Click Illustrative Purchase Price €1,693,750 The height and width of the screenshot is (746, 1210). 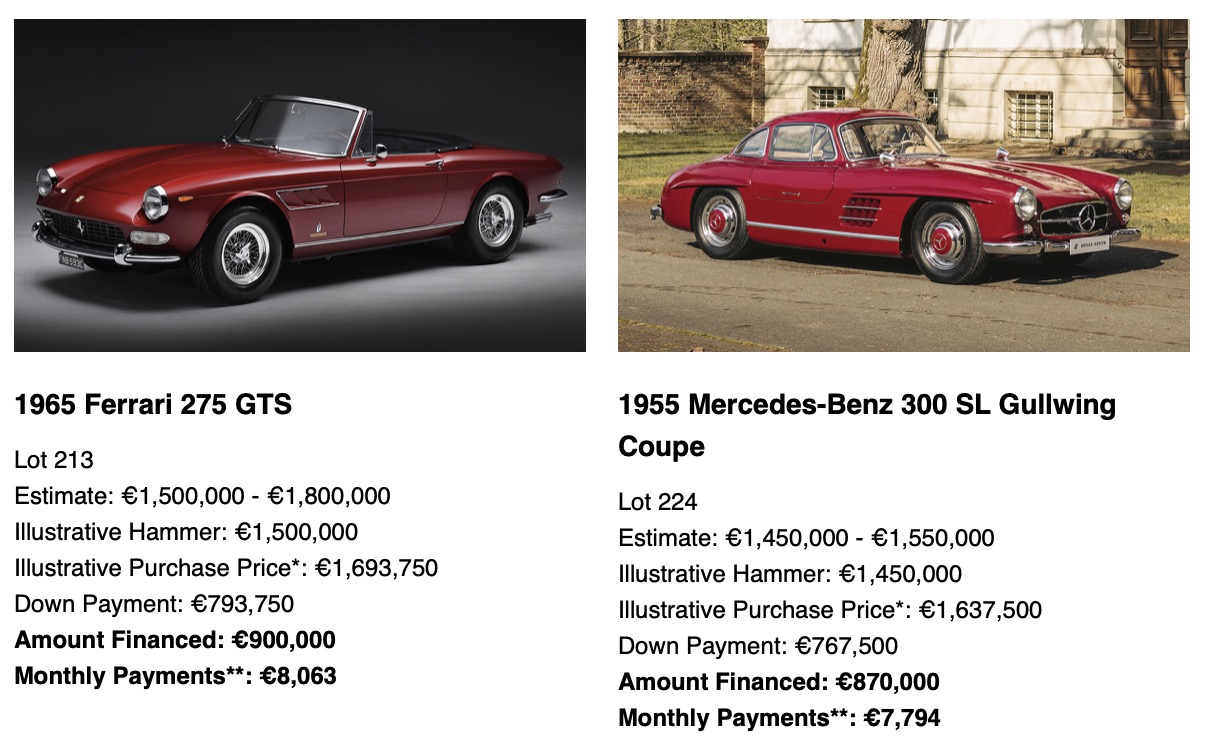[x=226, y=568]
